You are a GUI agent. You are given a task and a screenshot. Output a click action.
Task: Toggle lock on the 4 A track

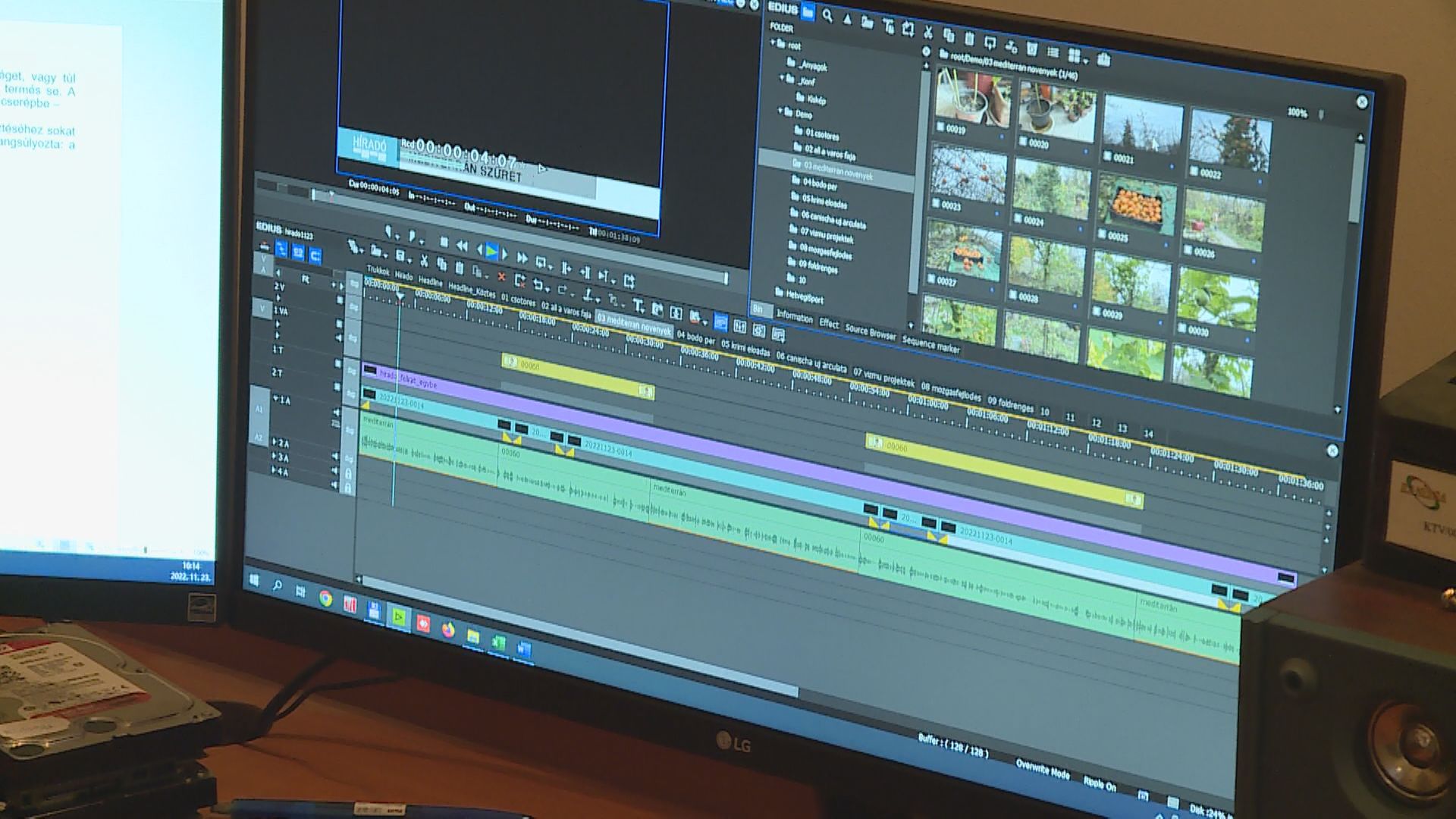pos(348,488)
